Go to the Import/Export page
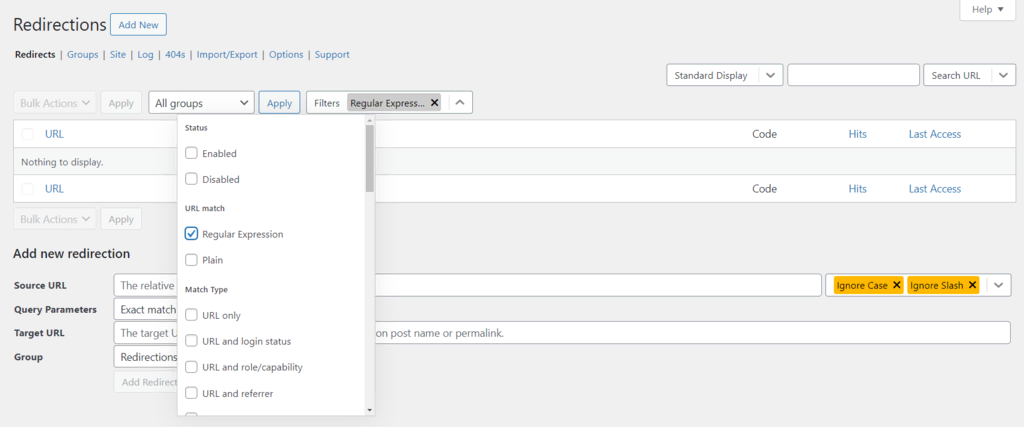Screen dimensions: 1024x427 (x=229, y=54)
